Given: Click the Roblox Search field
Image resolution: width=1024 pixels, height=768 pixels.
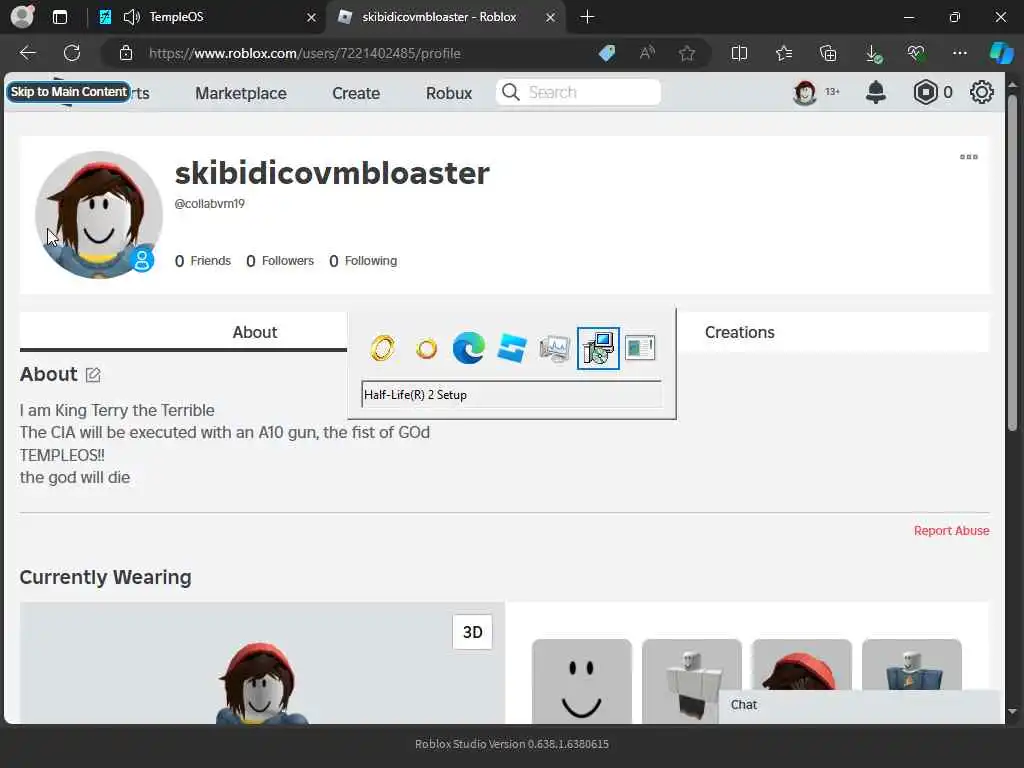Looking at the screenshot, I should [x=579, y=92].
